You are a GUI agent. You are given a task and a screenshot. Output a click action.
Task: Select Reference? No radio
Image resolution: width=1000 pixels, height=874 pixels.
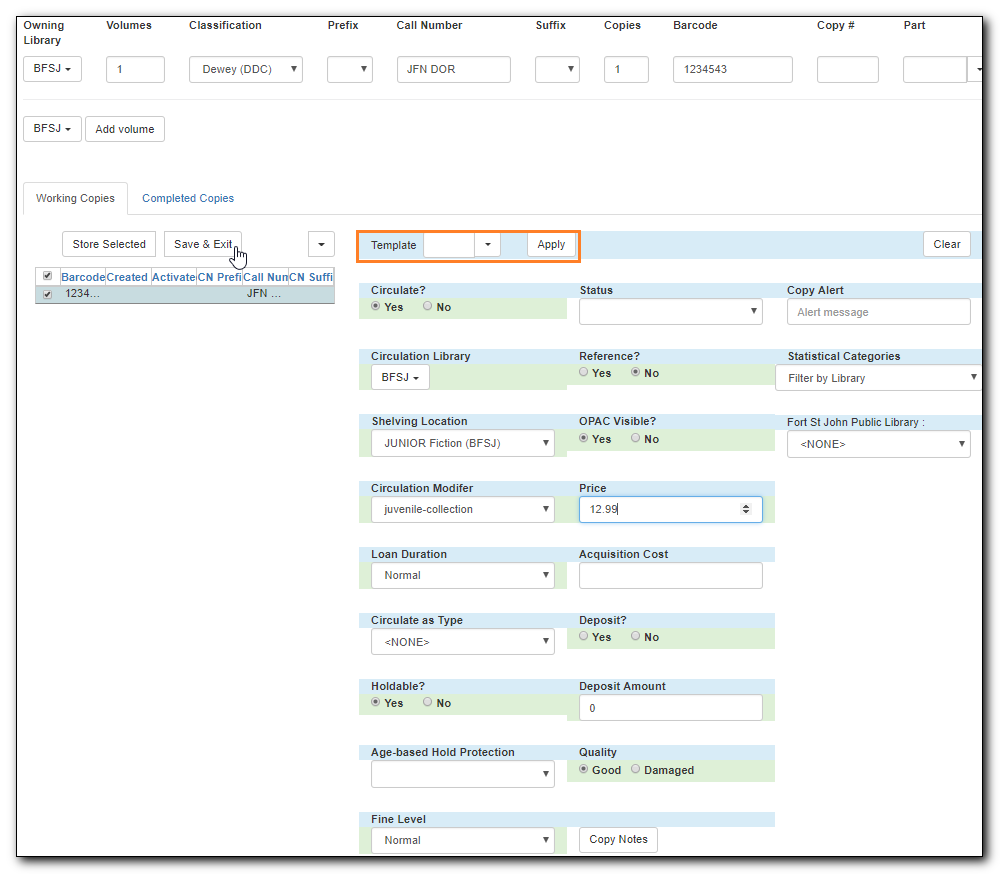click(636, 372)
